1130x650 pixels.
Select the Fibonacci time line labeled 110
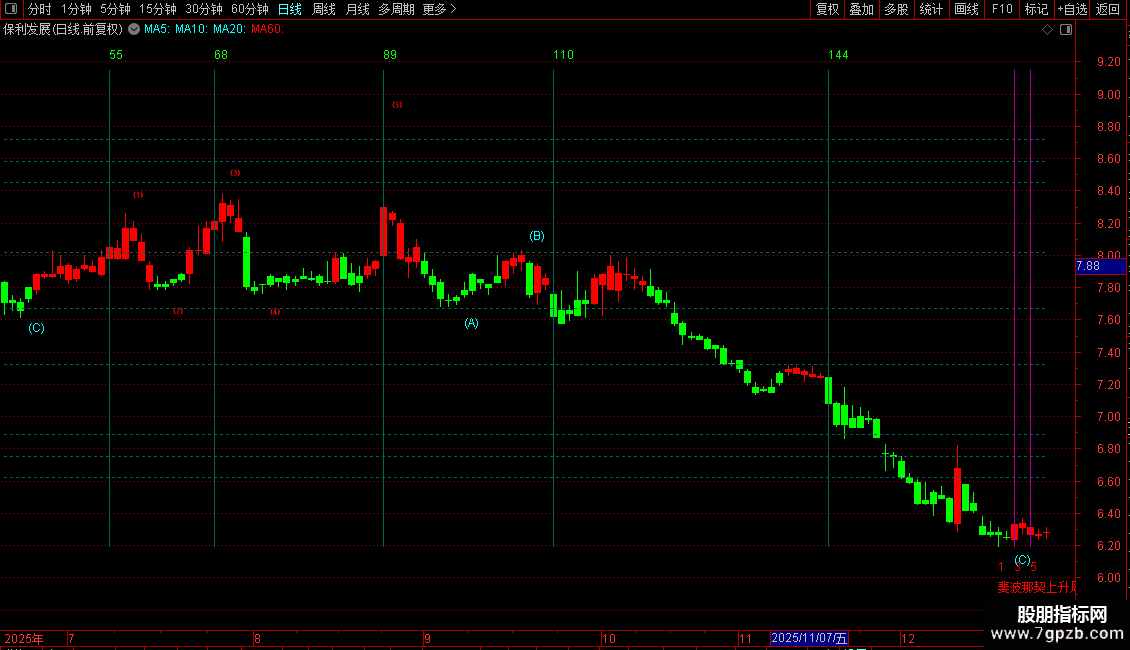coord(553,306)
